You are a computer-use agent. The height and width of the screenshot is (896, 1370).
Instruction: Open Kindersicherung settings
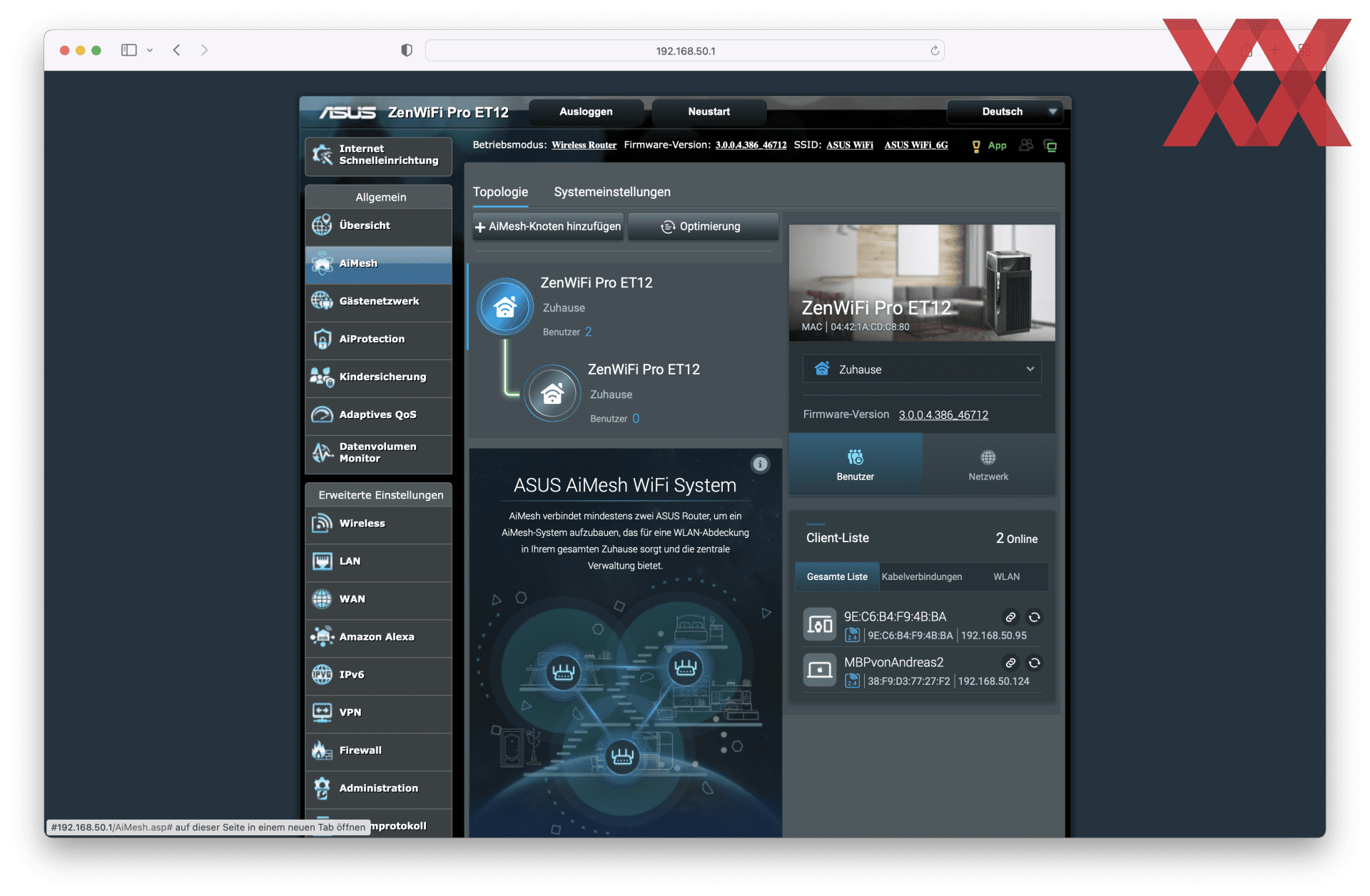[x=378, y=377]
